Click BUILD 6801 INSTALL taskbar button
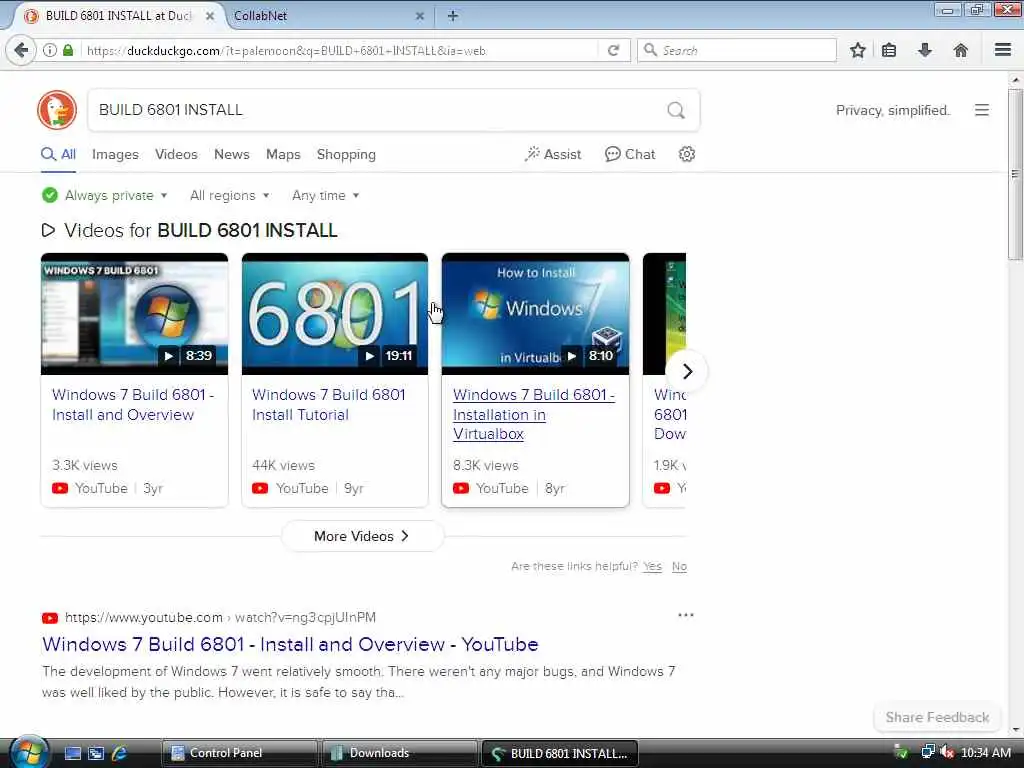 click(x=559, y=753)
